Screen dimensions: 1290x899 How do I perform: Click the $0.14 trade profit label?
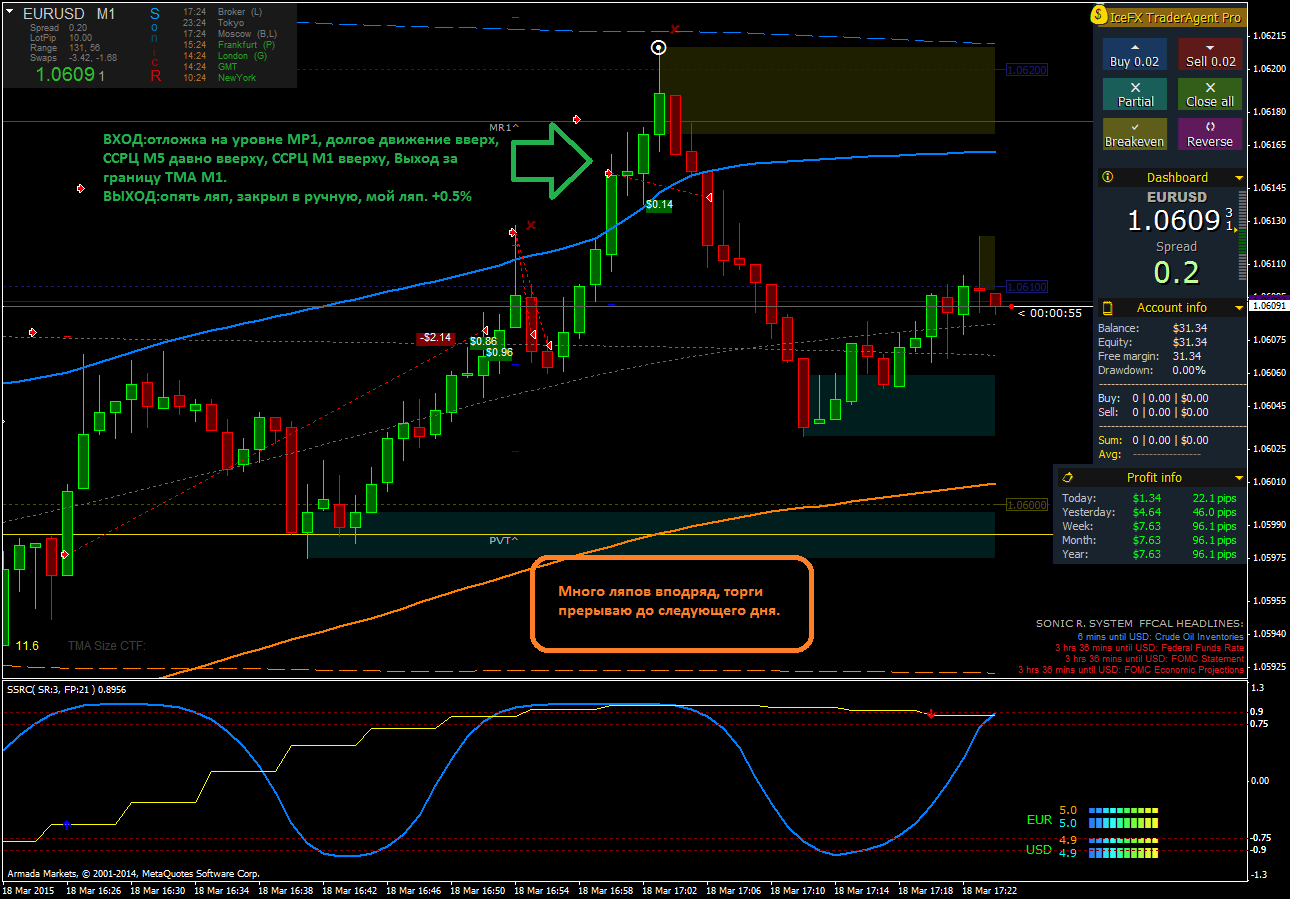659,204
